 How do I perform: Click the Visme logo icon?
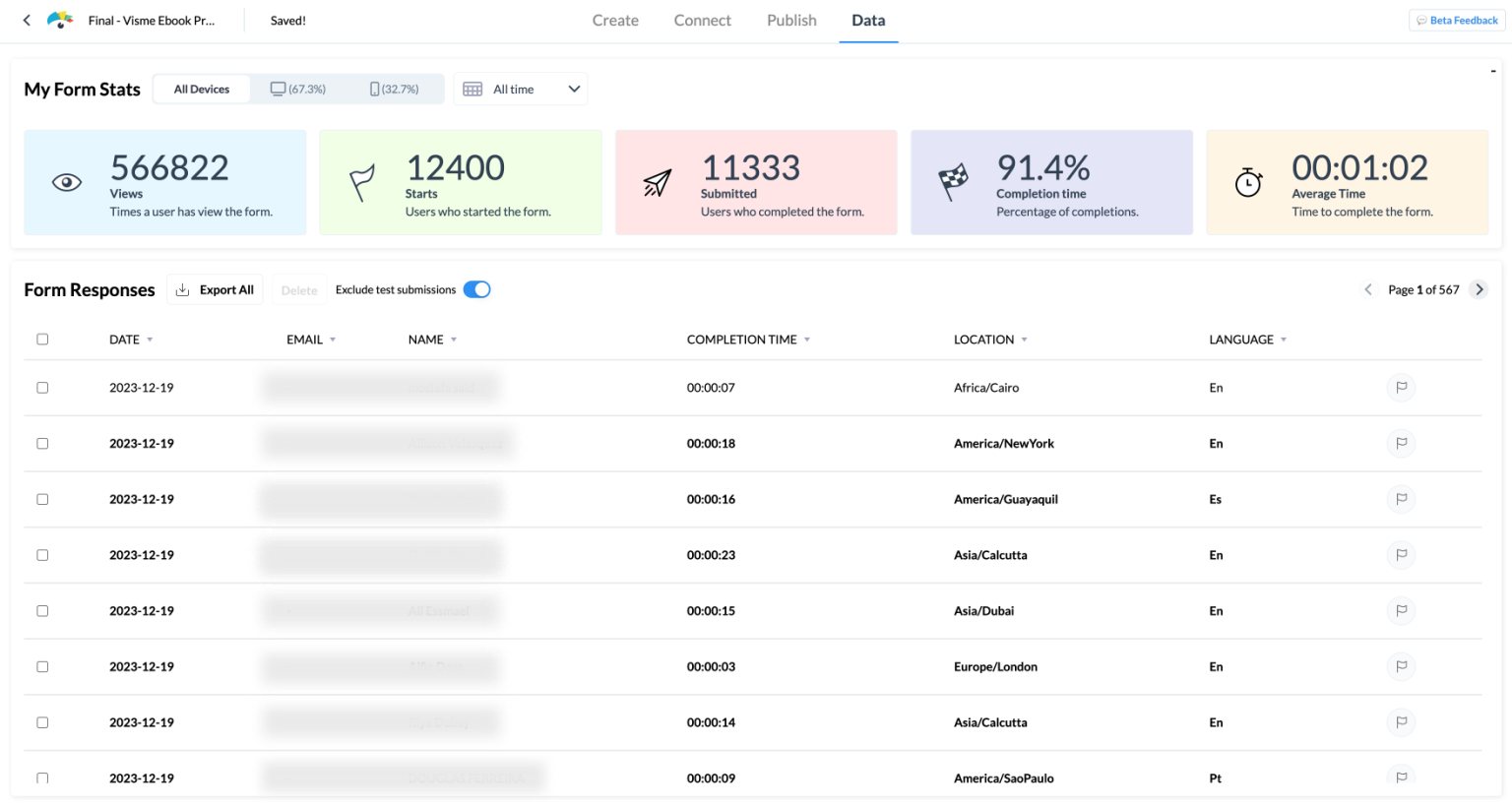[60, 20]
